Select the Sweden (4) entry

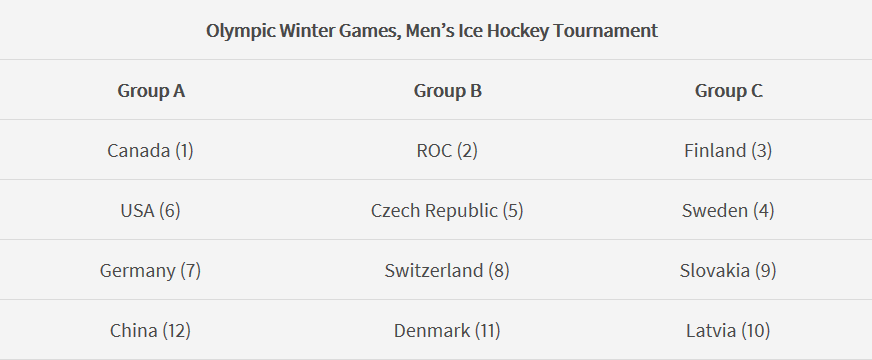point(728,210)
